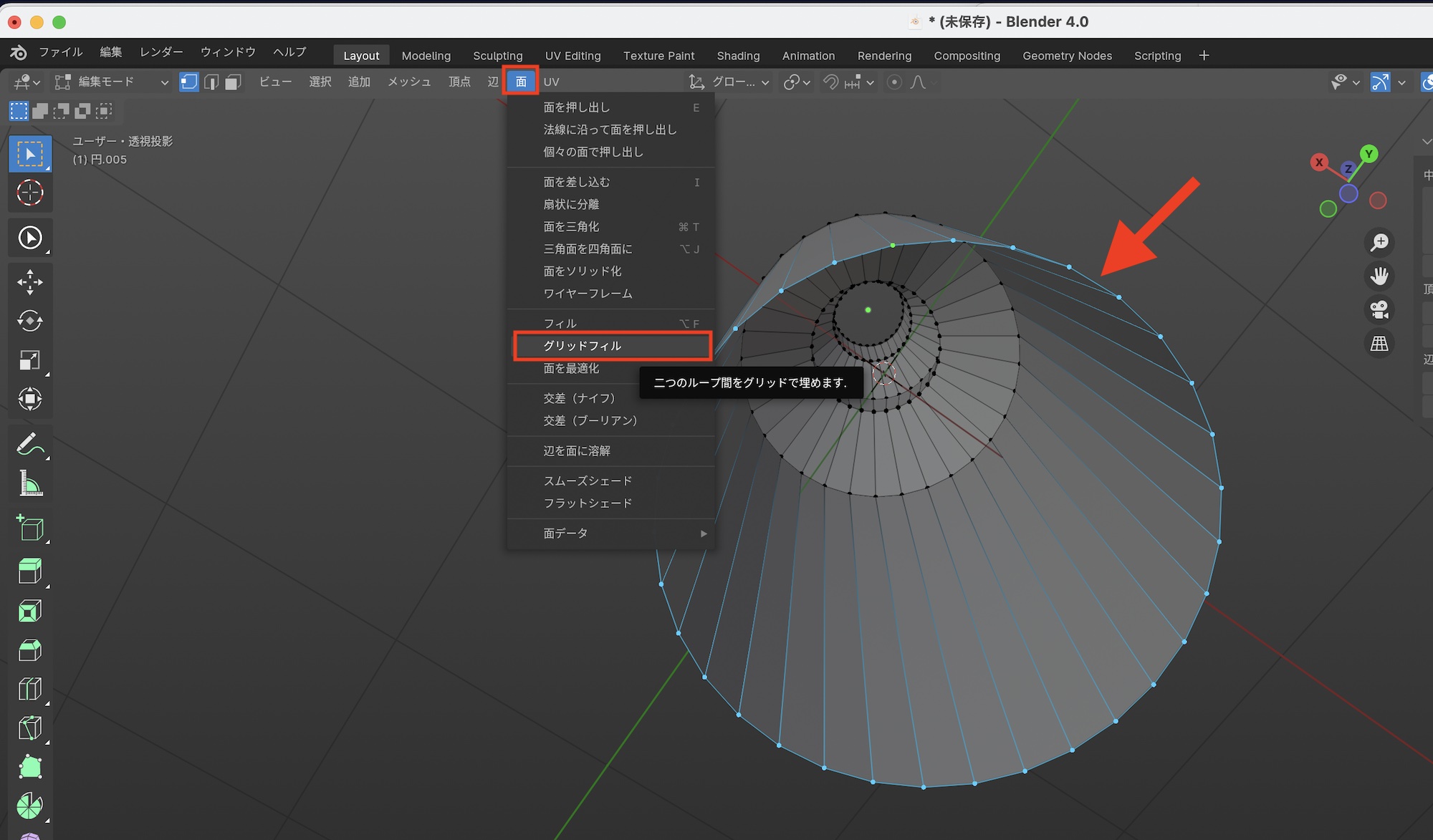
Task: Select the Move tool in toolbar
Action: [x=29, y=282]
